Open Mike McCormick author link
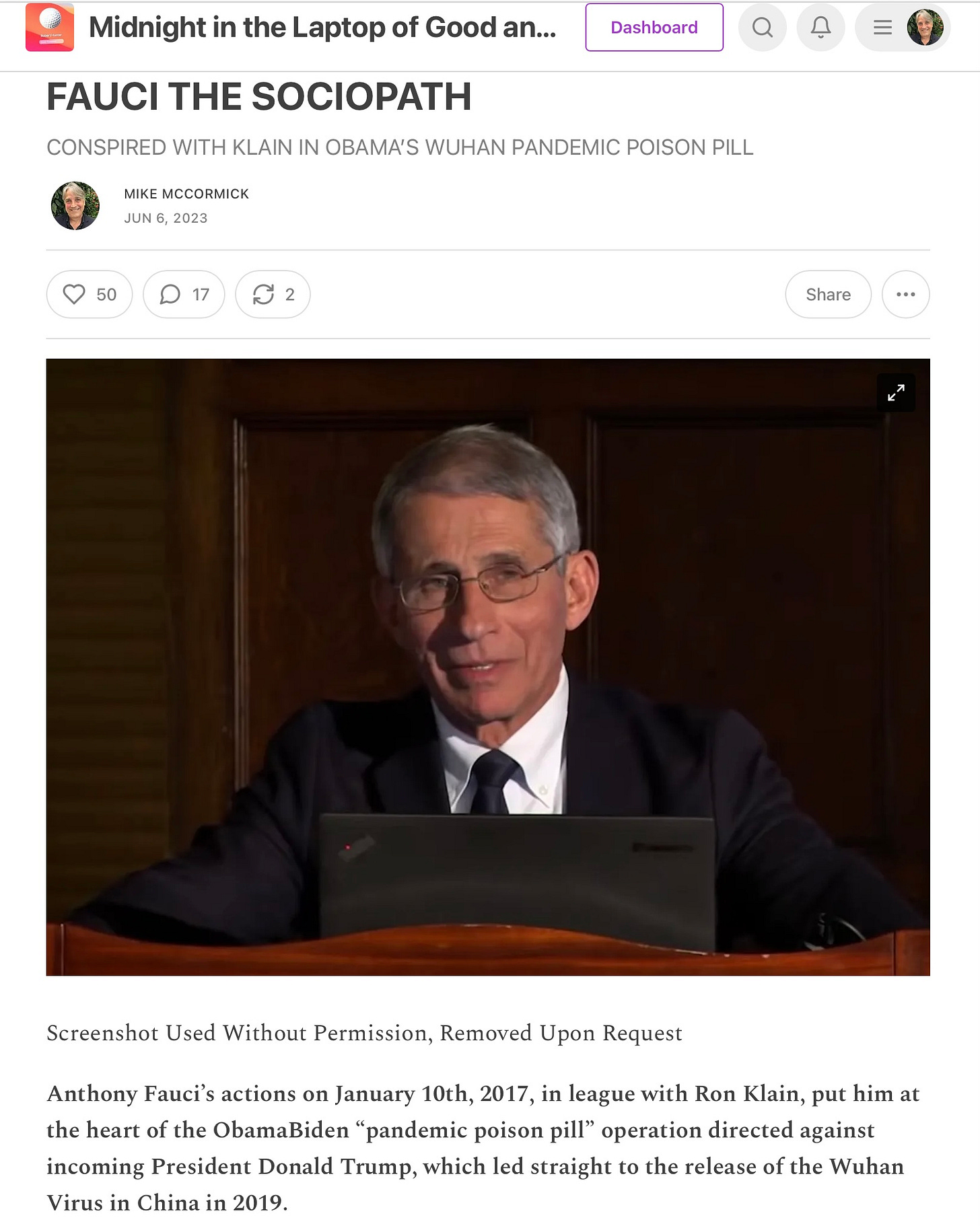Image resolution: width=980 pixels, height=1226 pixels. pos(186,194)
